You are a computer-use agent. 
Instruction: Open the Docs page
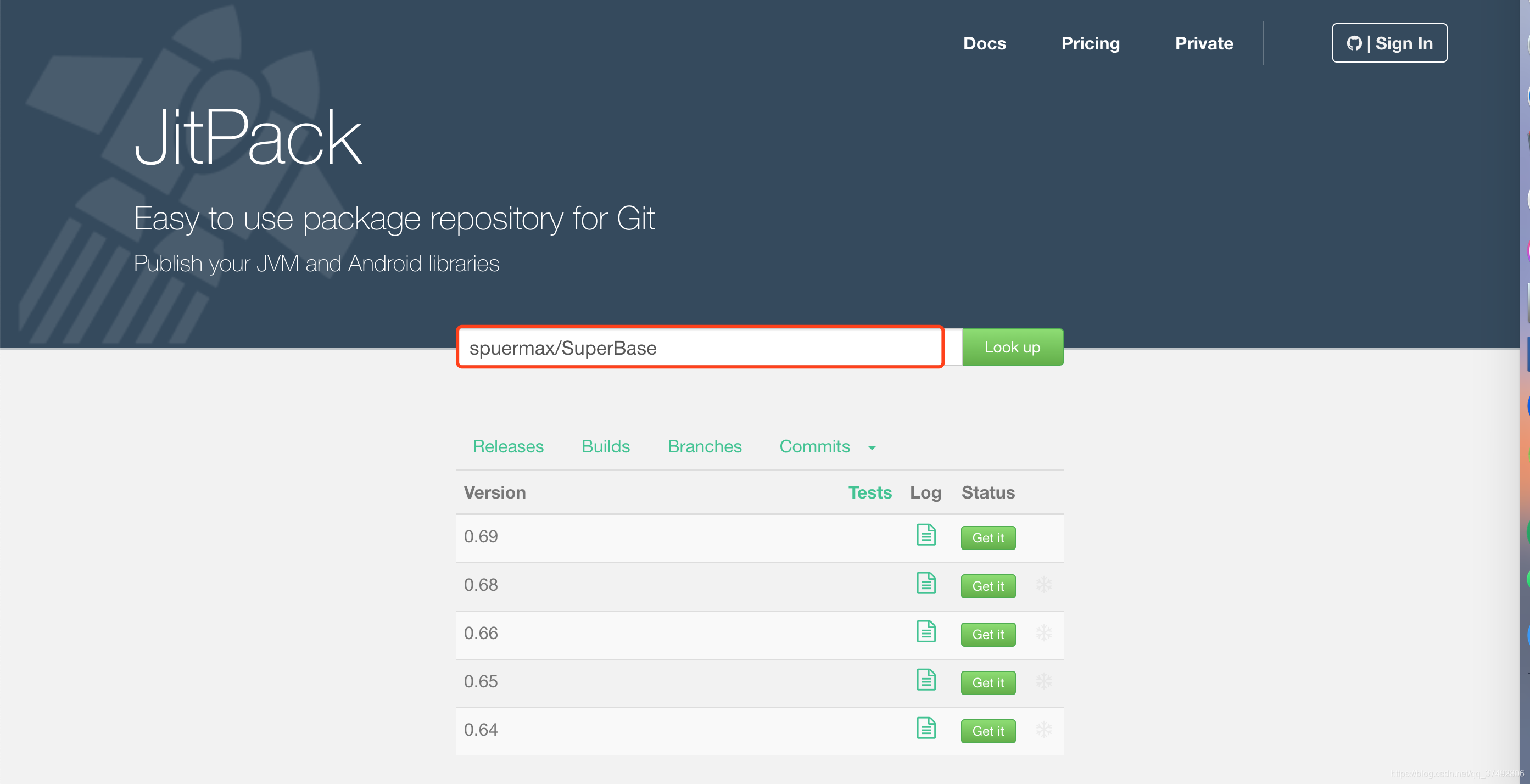(x=984, y=43)
